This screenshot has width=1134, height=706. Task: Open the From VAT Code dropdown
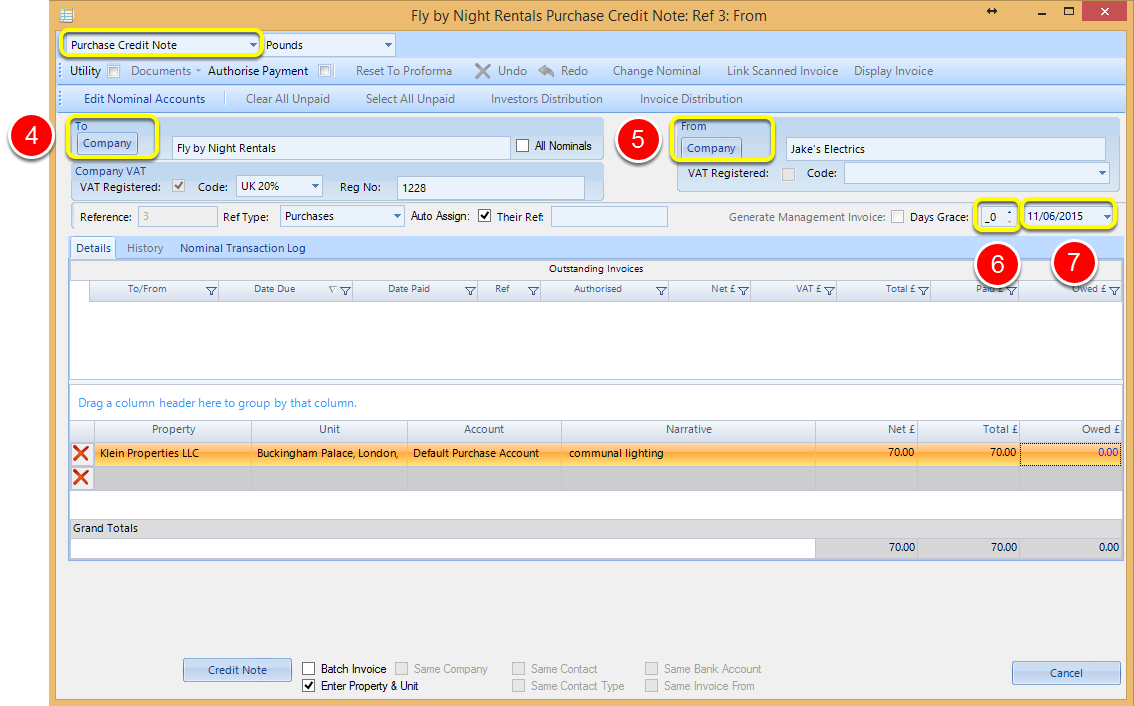pos(1102,173)
